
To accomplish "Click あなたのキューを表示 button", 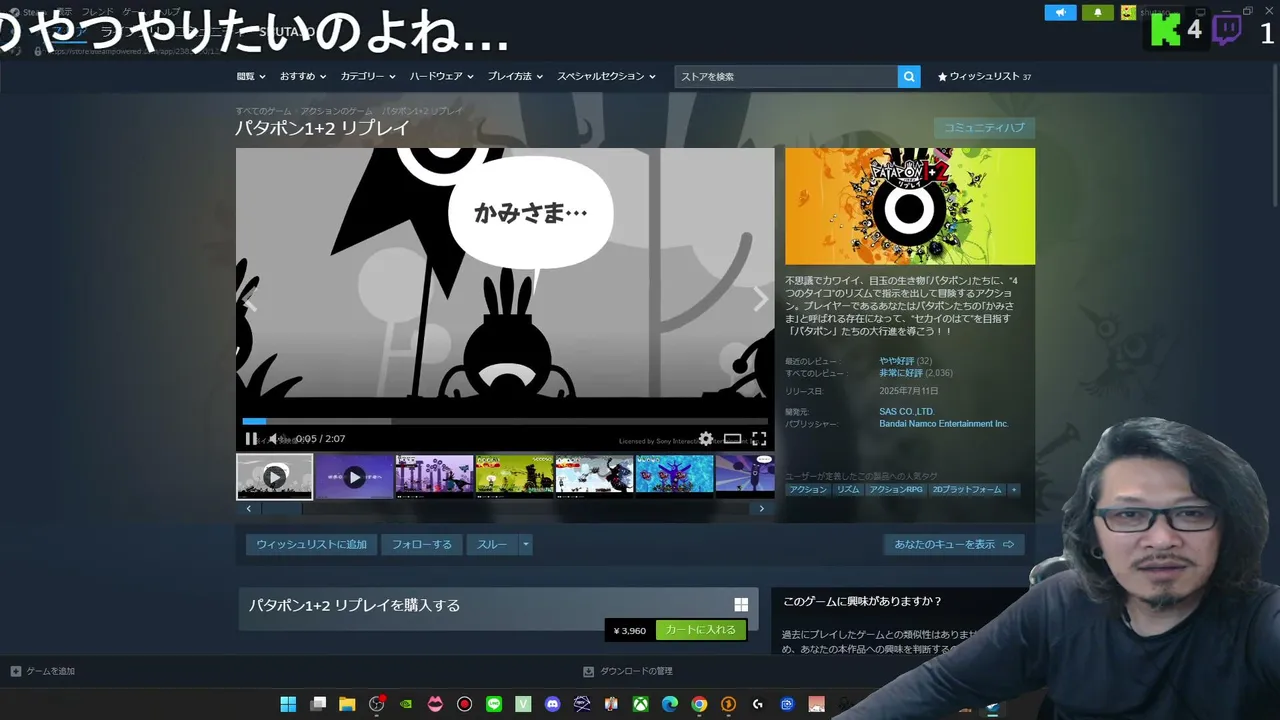I will [954, 545].
